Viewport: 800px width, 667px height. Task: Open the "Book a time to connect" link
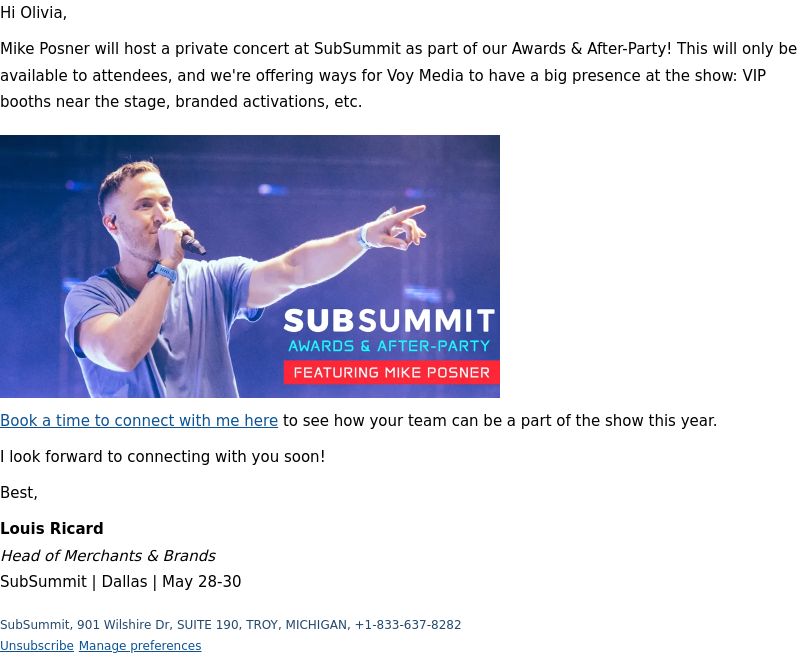pyautogui.click(x=139, y=421)
